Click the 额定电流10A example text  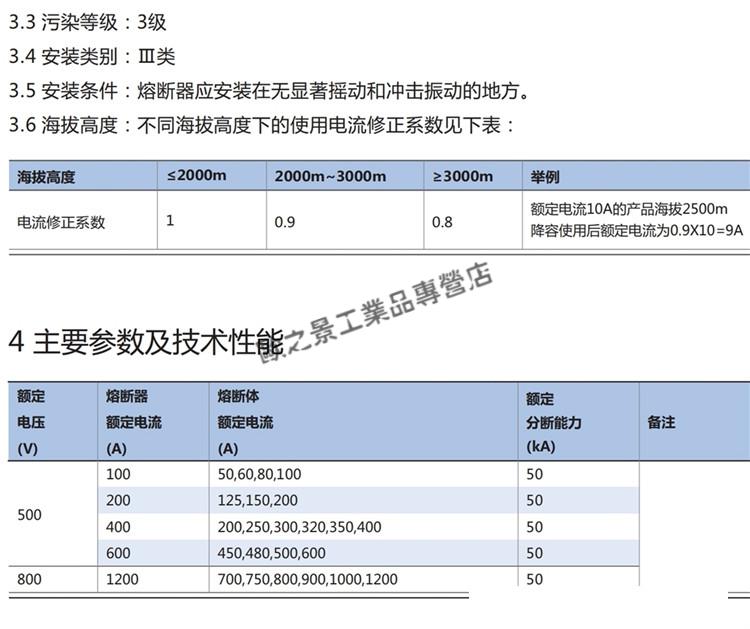(x=628, y=209)
